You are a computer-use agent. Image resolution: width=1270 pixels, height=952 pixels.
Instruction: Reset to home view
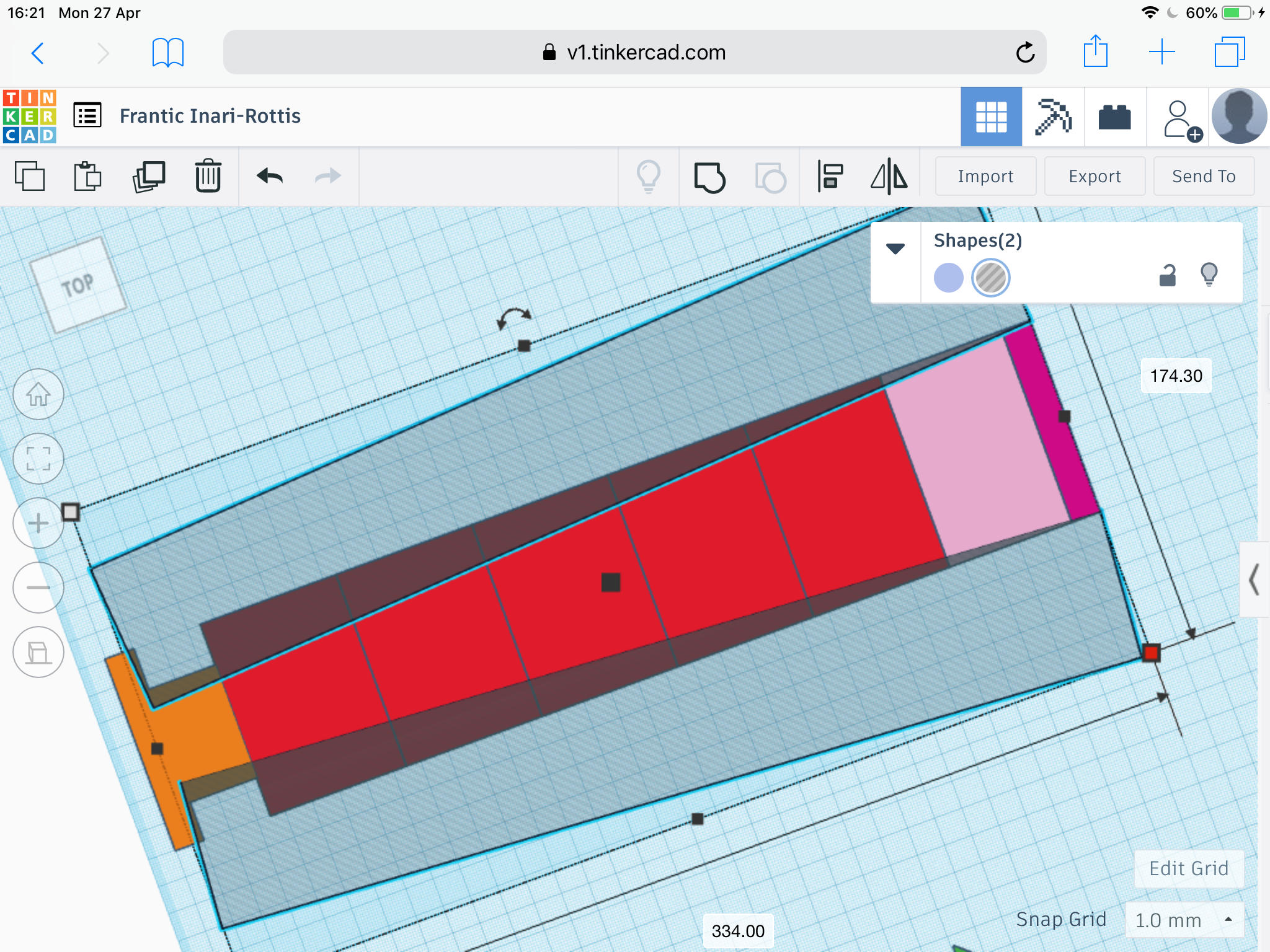pos(38,394)
